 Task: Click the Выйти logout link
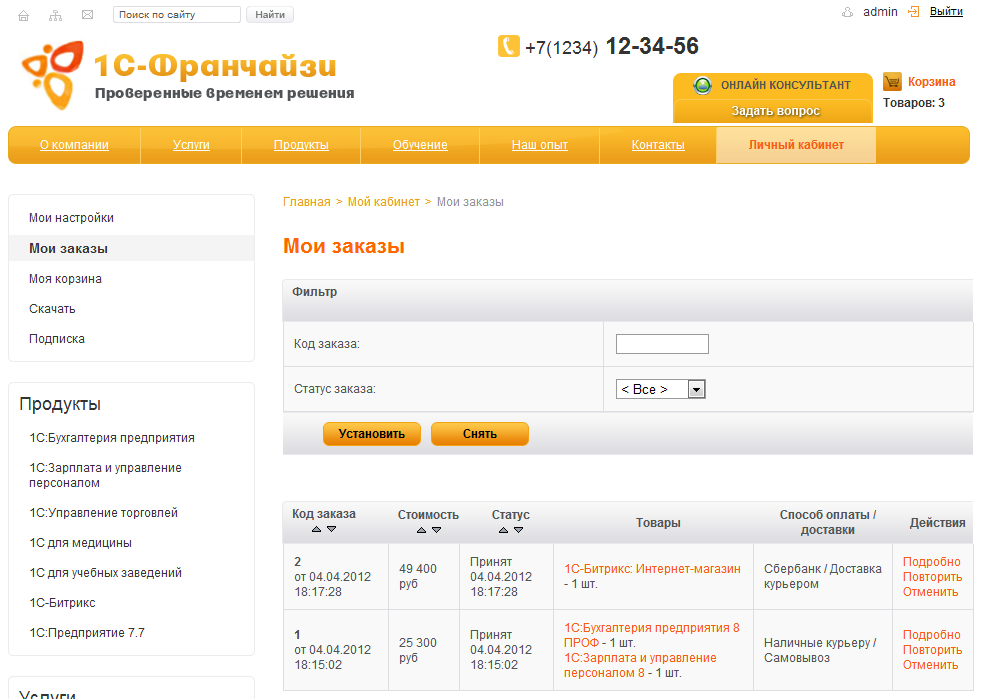(x=946, y=12)
